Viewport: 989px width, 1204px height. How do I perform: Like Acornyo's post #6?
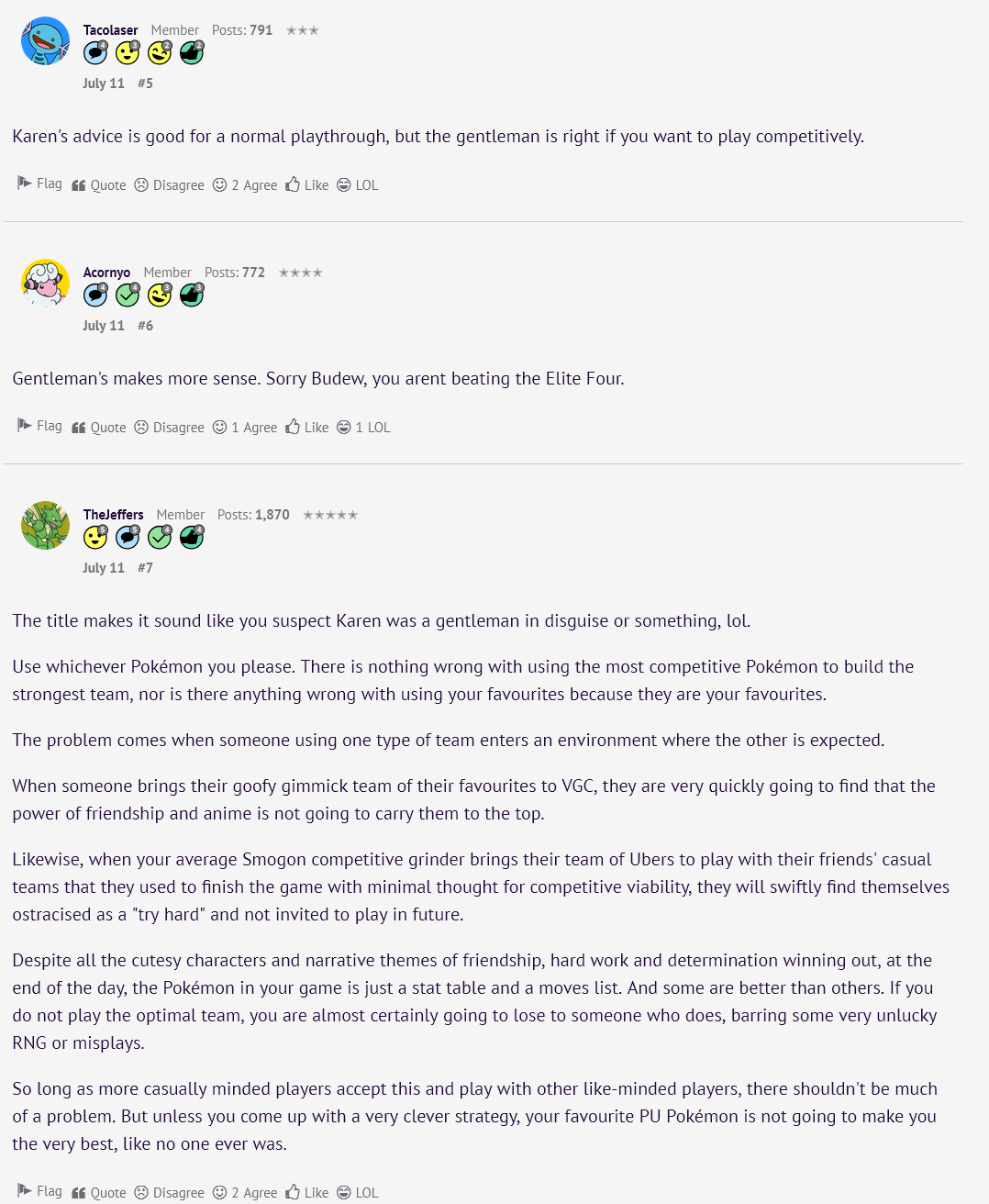[x=306, y=428]
